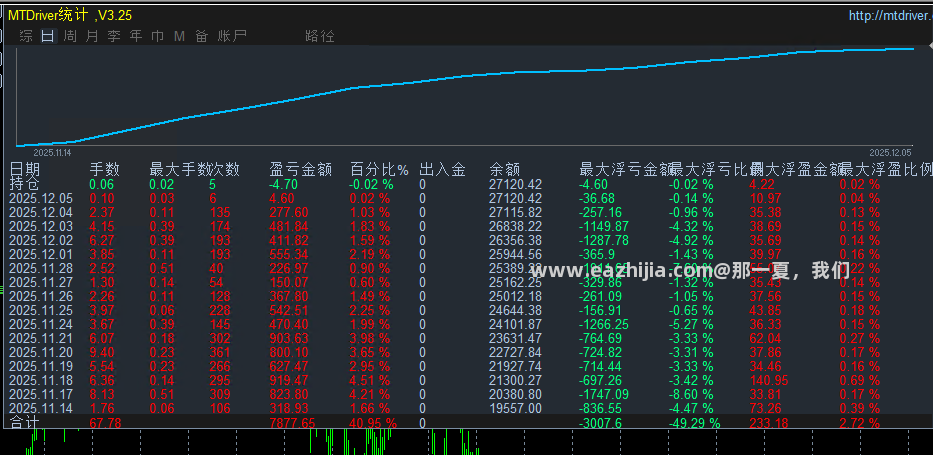Click max floating profit 140.95
Viewport: 933px width, 455px height.
pos(769,380)
